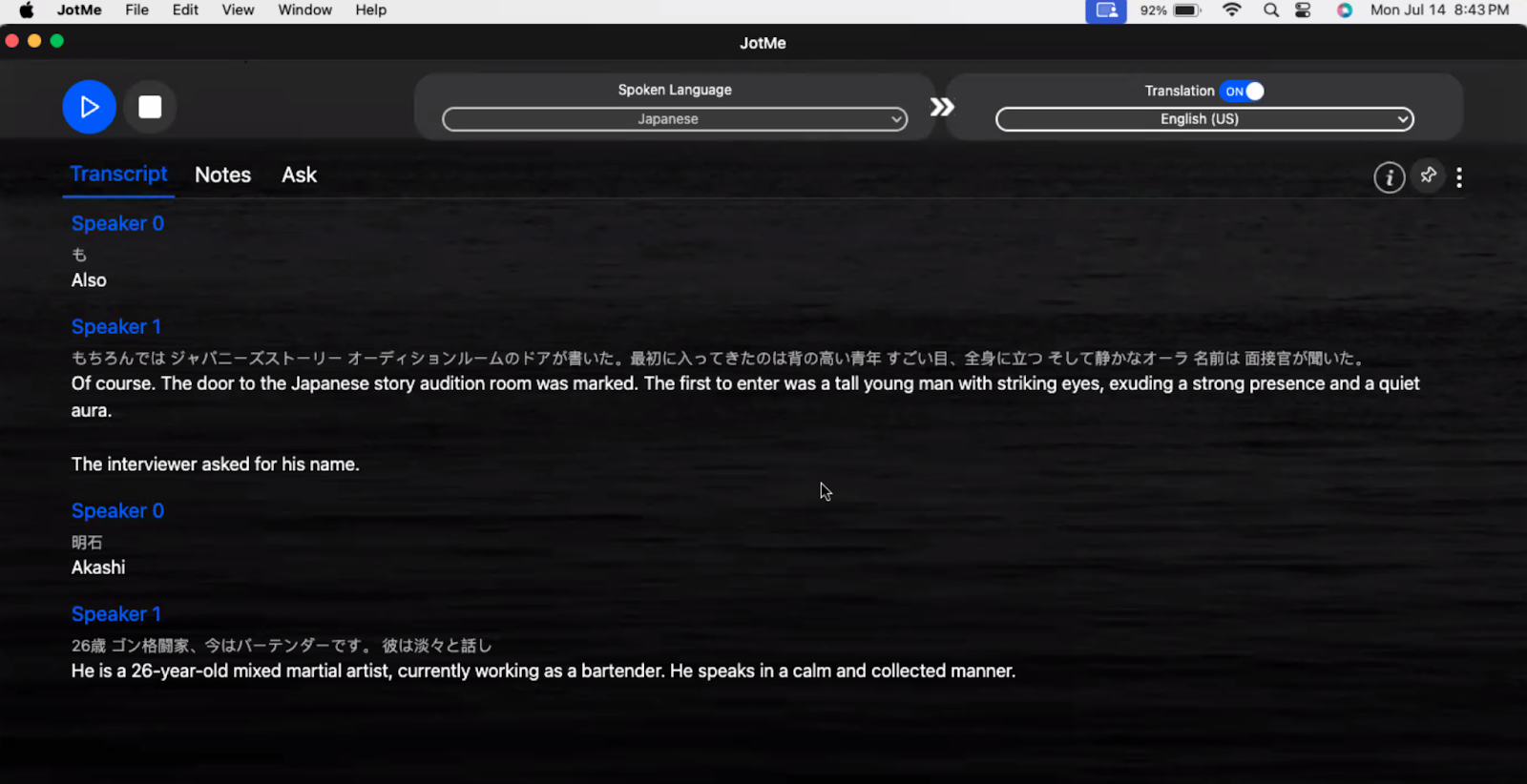Open the Edit menu

point(185,10)
